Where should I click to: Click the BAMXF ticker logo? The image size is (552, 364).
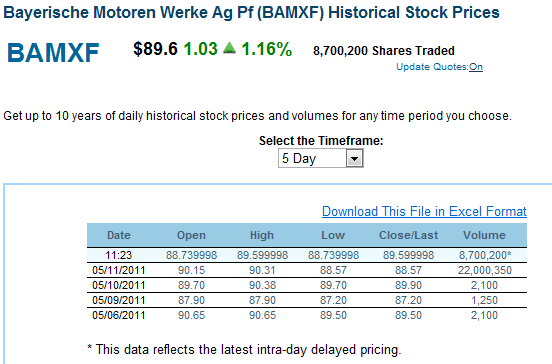(x=53, y=53)
